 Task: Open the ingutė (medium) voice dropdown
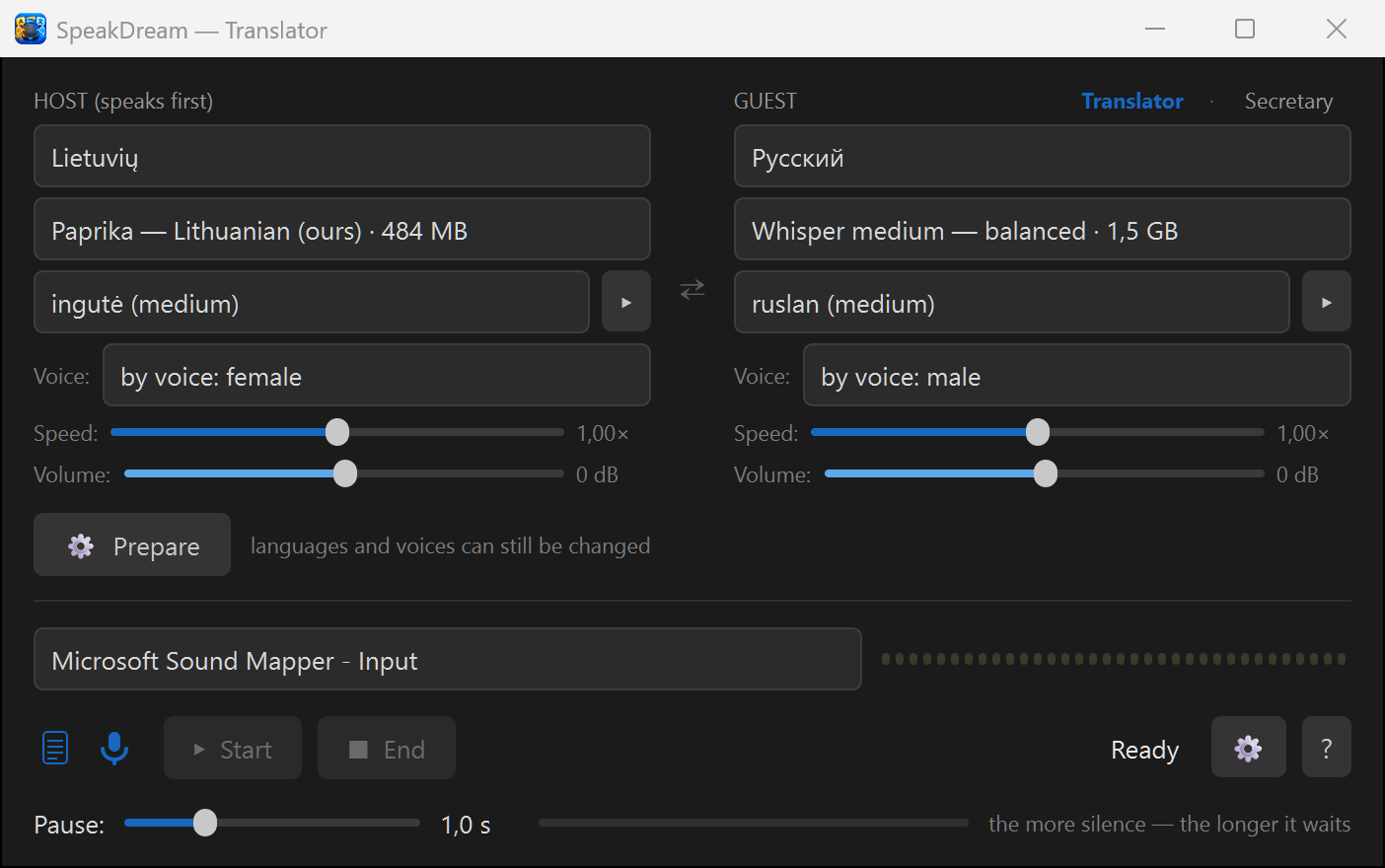312,302
